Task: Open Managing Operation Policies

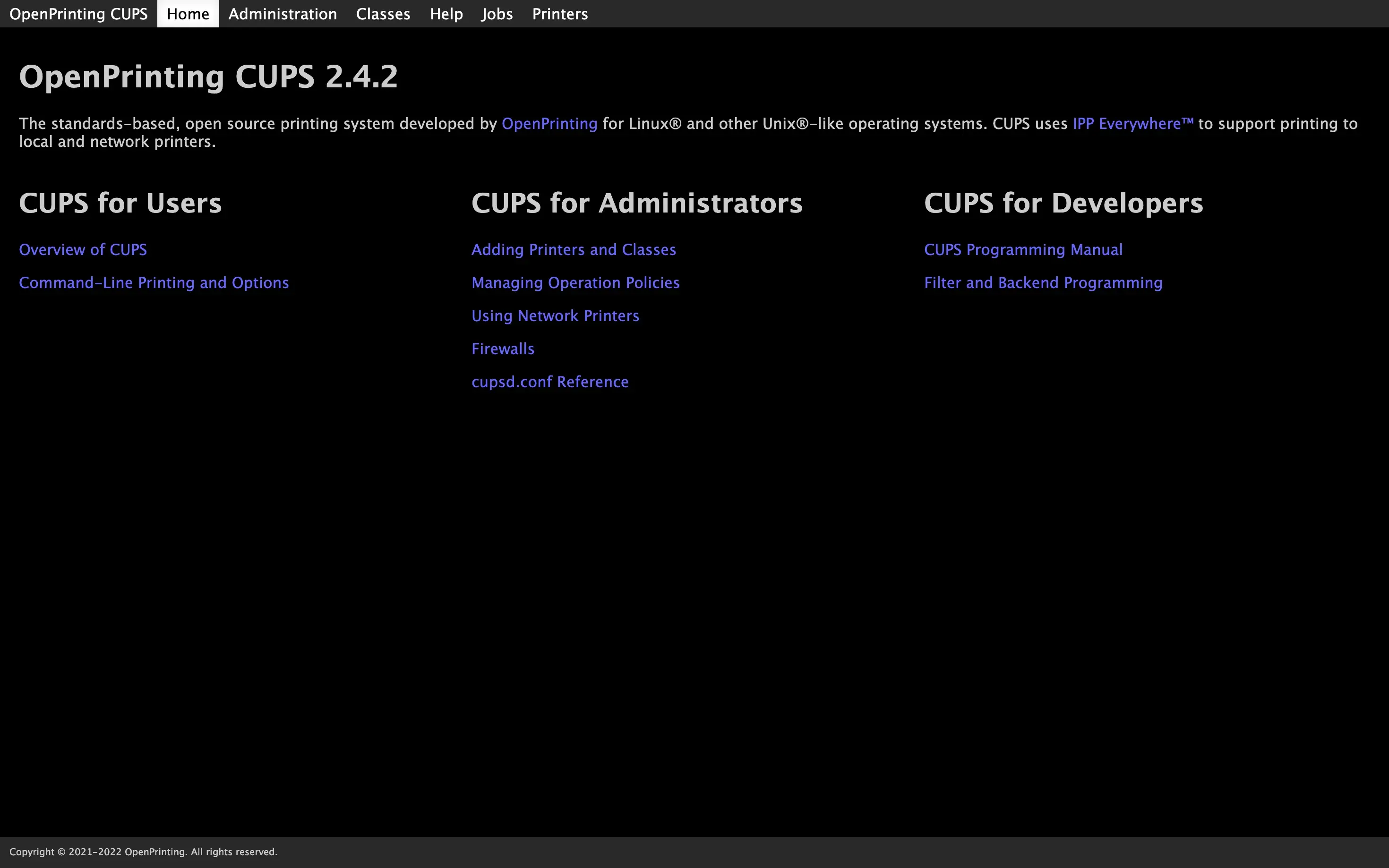Action: point(575,283)
